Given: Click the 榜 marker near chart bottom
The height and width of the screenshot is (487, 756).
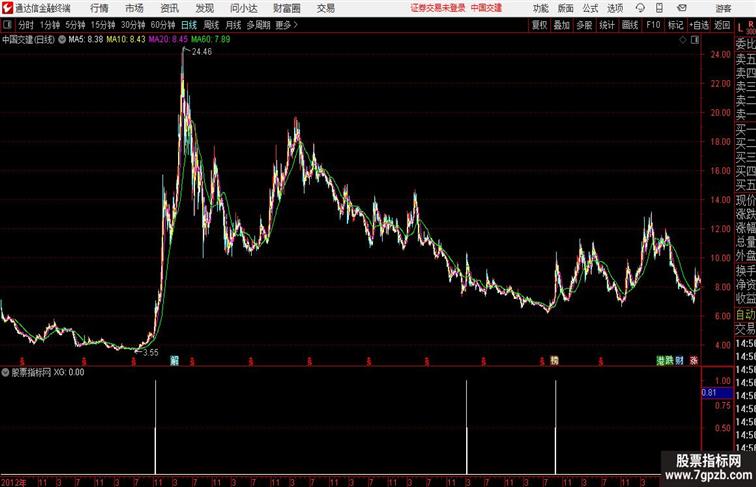Looking at the screenshot, I should [554, 360].
